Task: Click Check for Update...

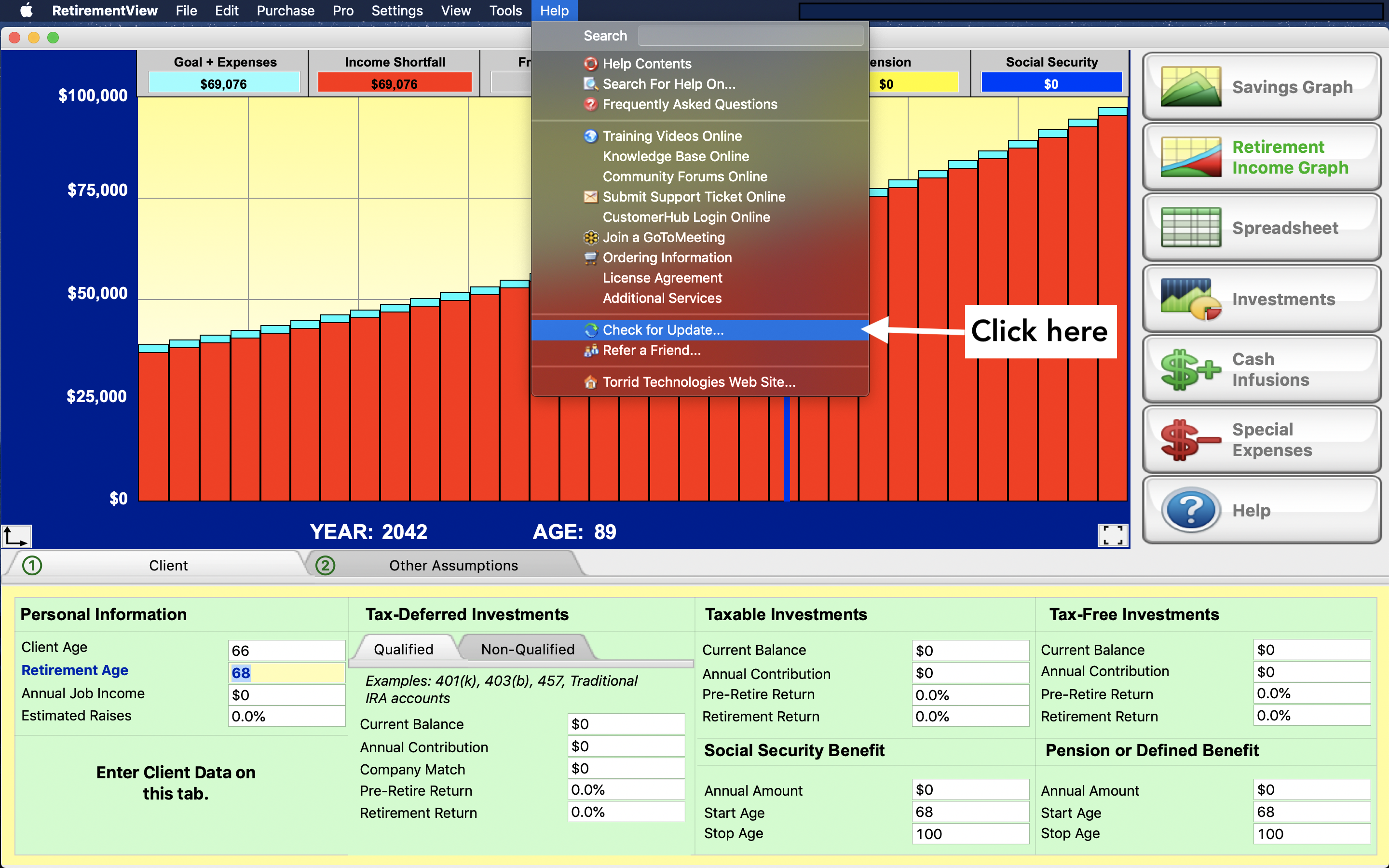Action: click(x=700, y=330)
